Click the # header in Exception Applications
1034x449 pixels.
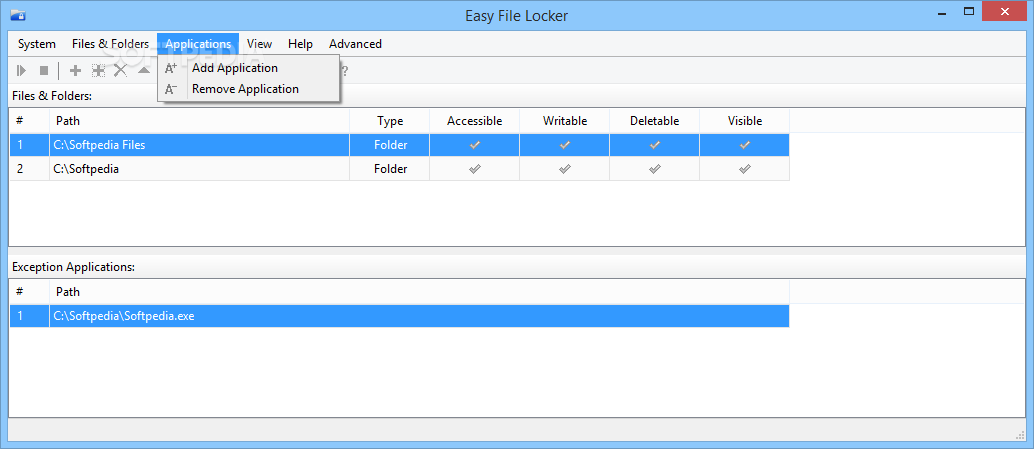(x=30, y=291)
